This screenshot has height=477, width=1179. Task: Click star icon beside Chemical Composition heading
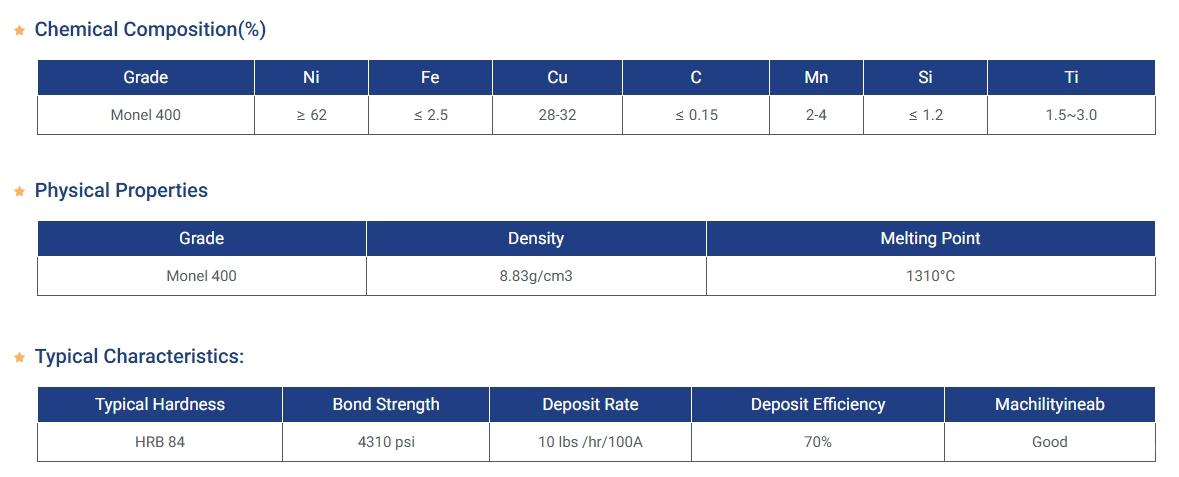point(20,31)
